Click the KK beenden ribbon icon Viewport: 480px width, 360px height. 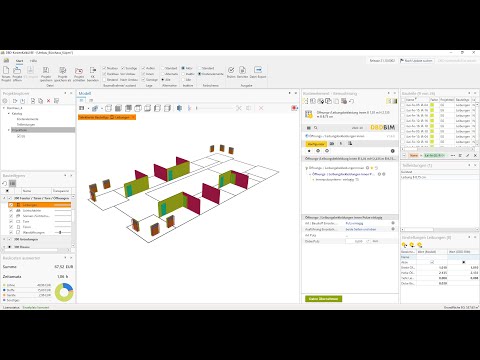pyautogui.click(x=93, y=70)
